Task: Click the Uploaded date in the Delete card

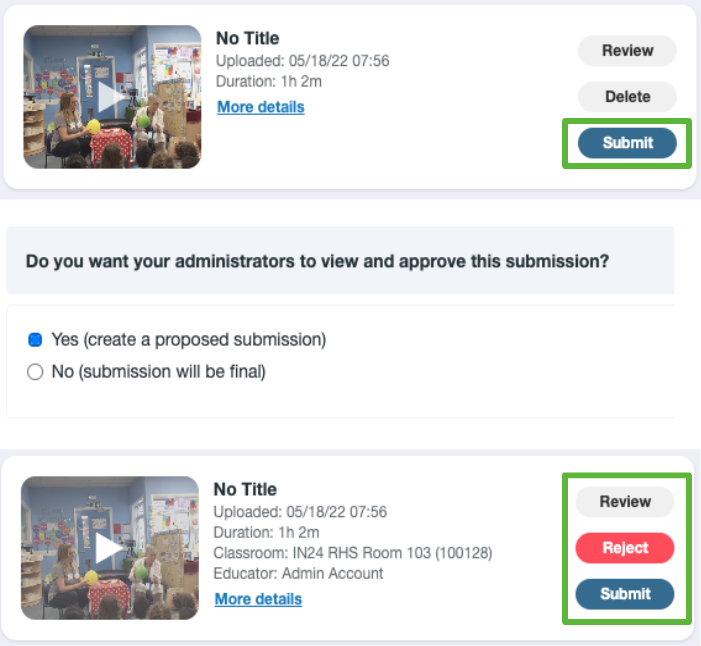Action: [303, 61]
